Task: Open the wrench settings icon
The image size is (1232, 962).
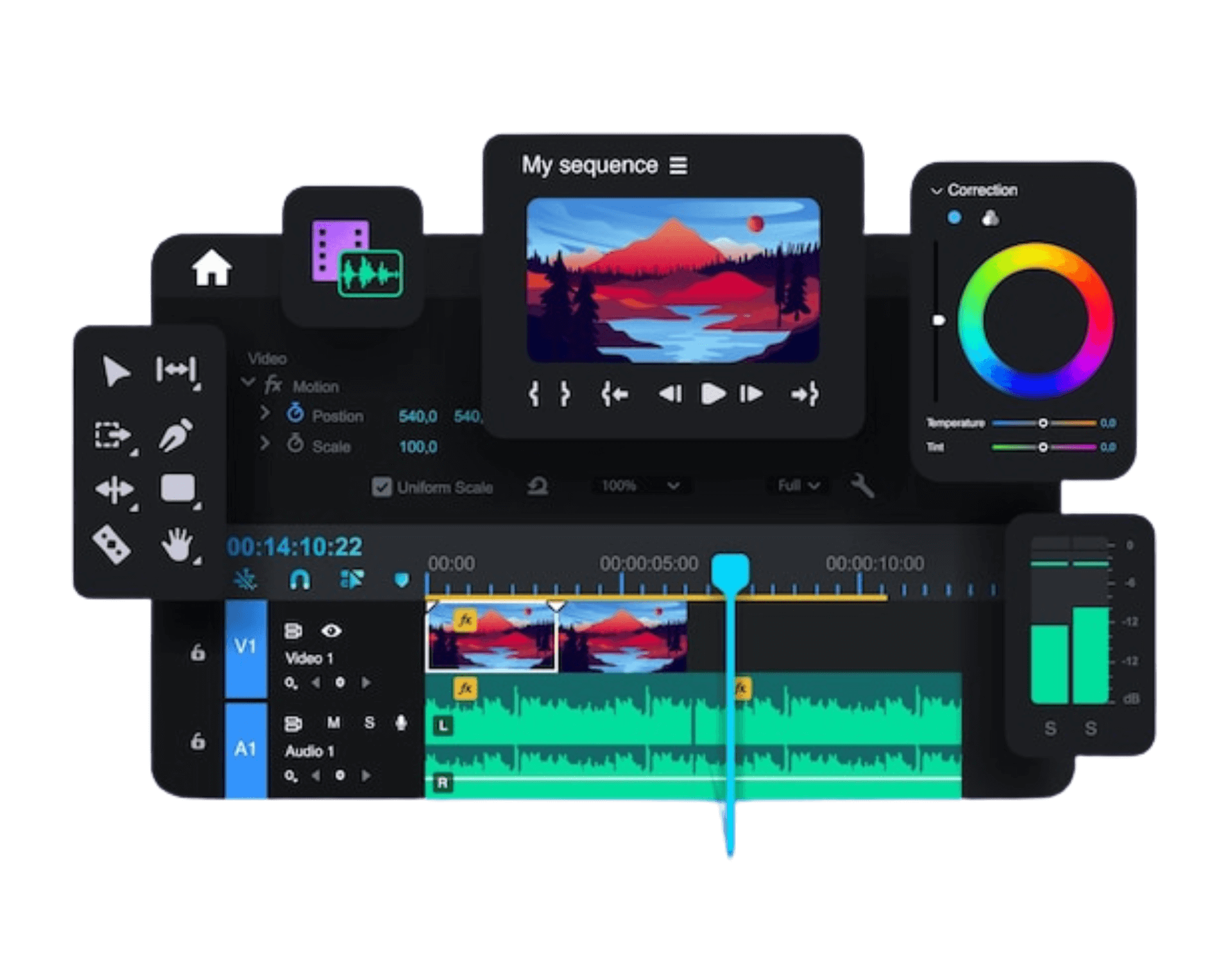Action: coord(862,485)
